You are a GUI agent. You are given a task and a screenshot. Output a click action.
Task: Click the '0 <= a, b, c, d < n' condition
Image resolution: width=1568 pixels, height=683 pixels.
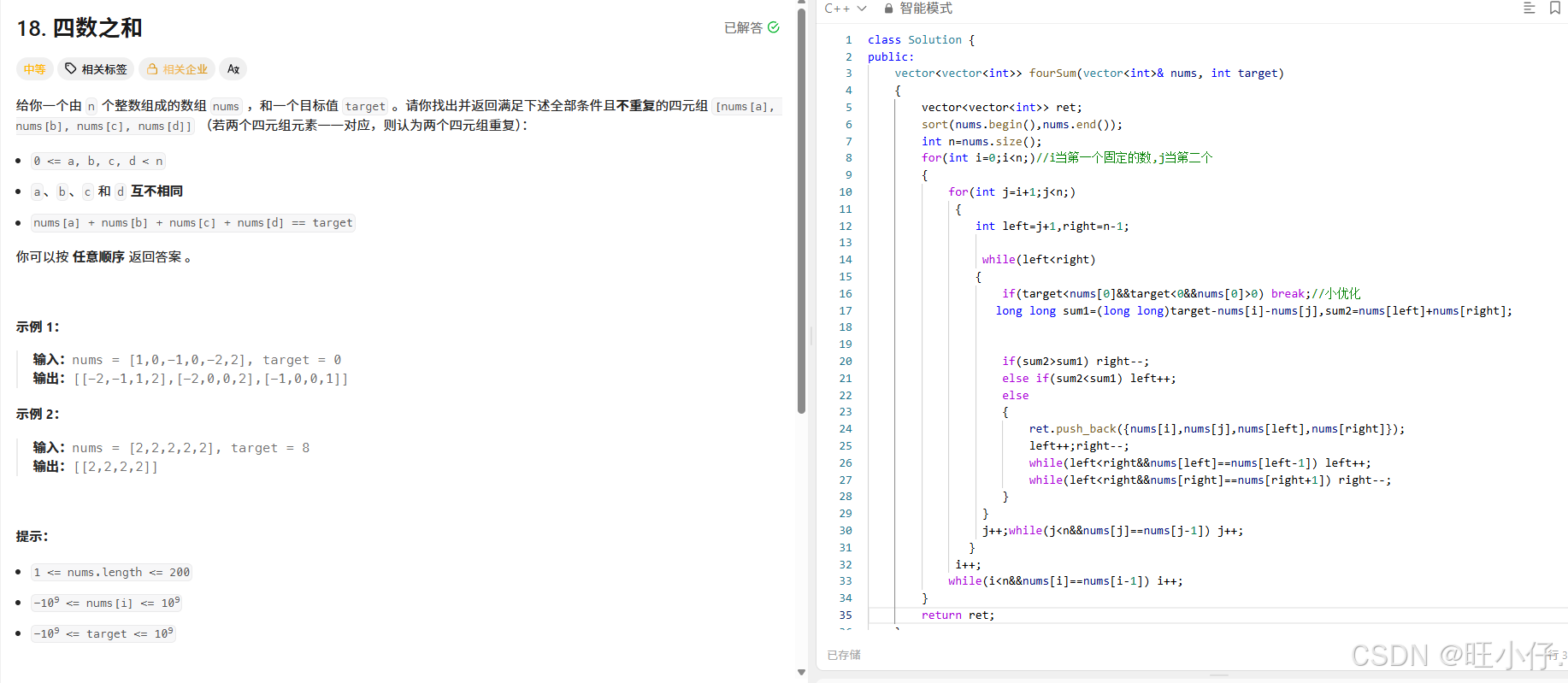tap(98, 162)
